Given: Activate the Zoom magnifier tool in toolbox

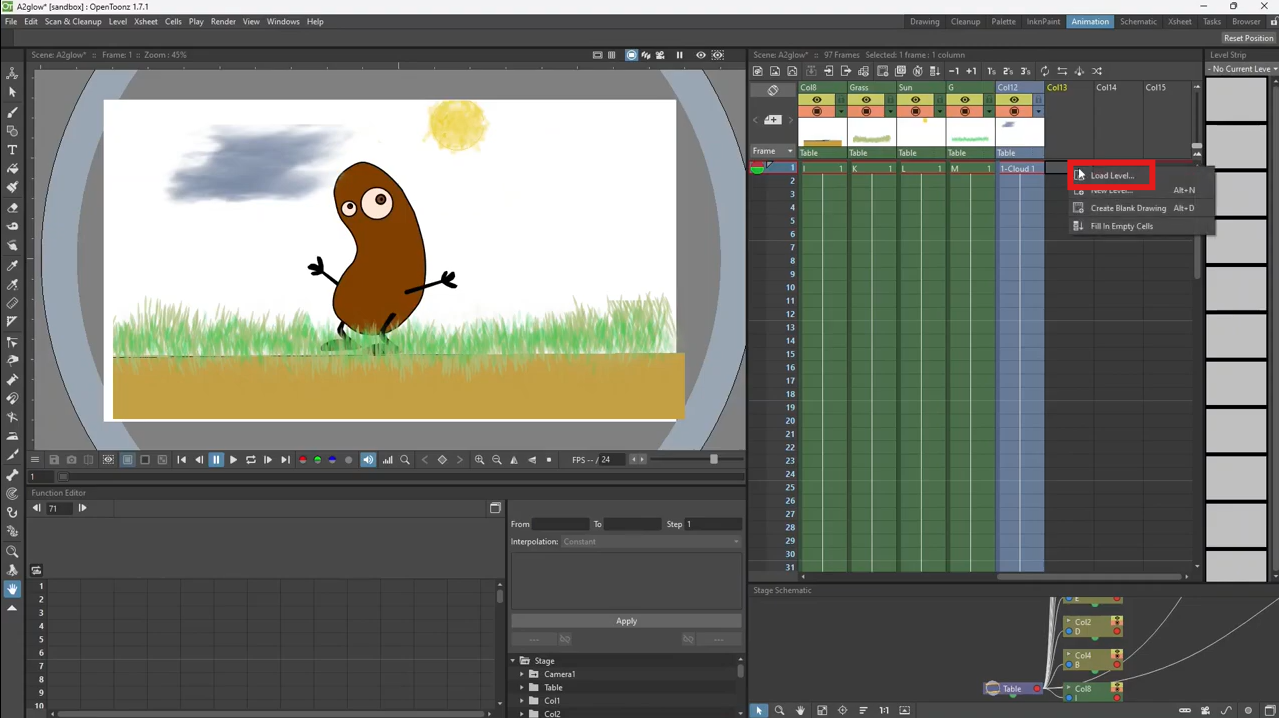Looking at the screenshot, I should pyautogui.click(x=12, y=552).
